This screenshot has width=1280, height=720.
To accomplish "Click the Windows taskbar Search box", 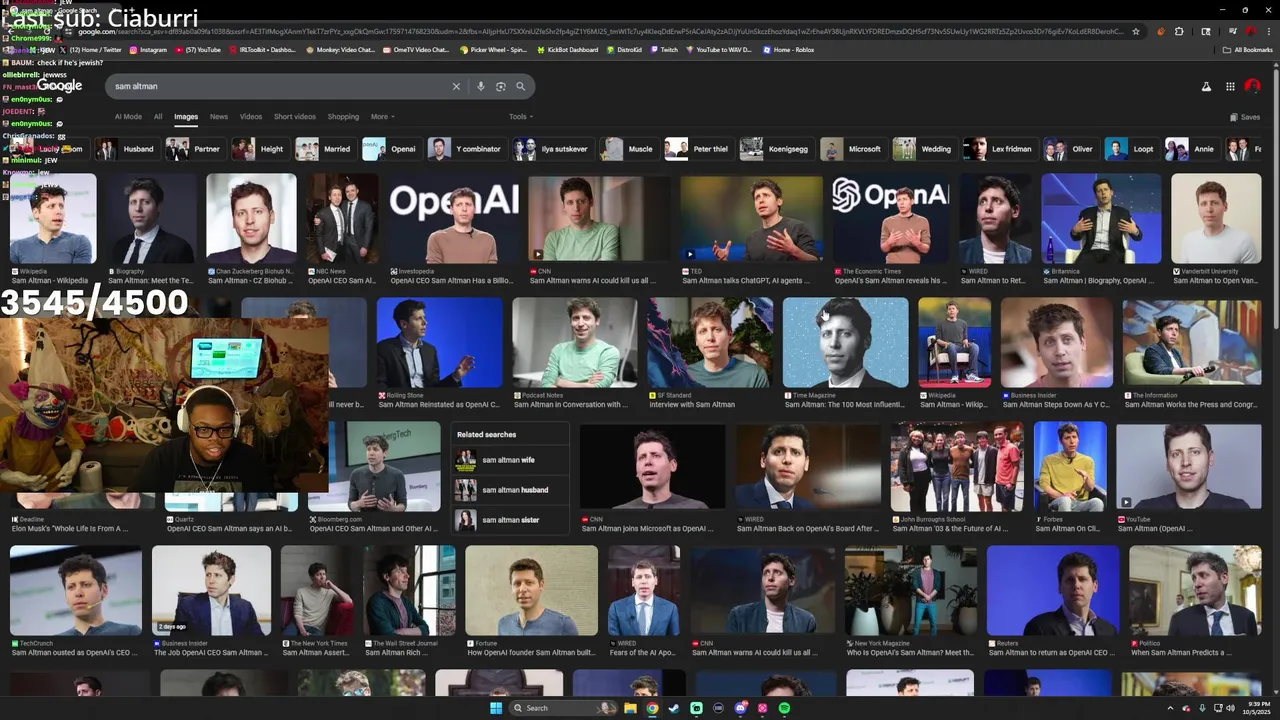I will pyautogui.click(x=563, y=708).
